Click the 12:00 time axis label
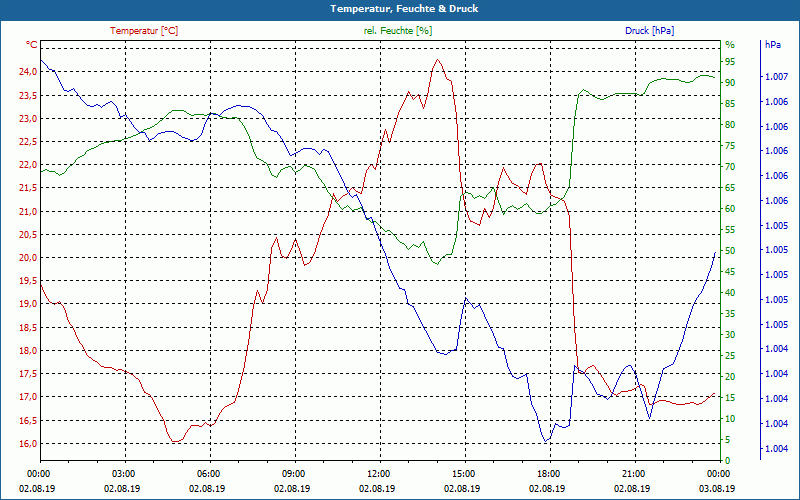 point(379,474)
